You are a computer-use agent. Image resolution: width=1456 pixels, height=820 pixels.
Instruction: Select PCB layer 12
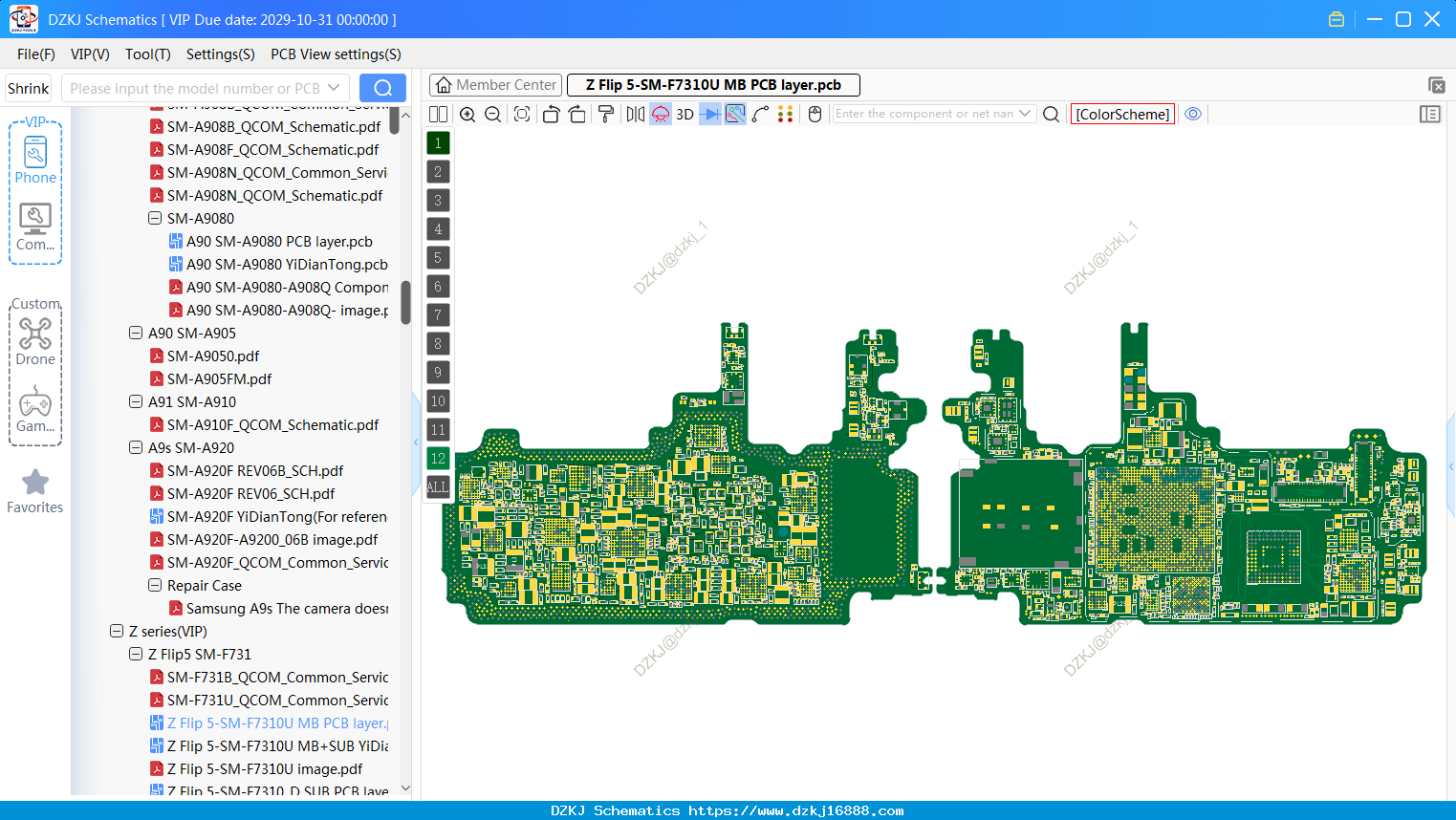point(438,459)
